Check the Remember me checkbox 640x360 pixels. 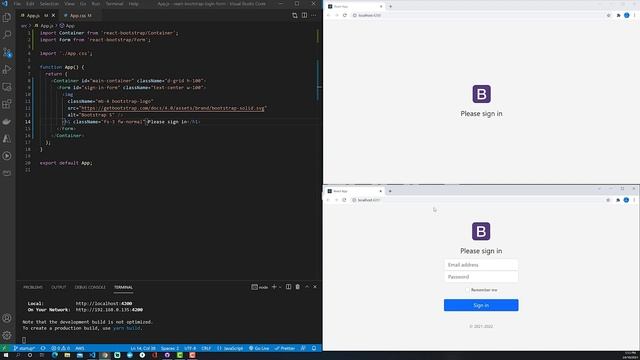(x=467, y=290)
